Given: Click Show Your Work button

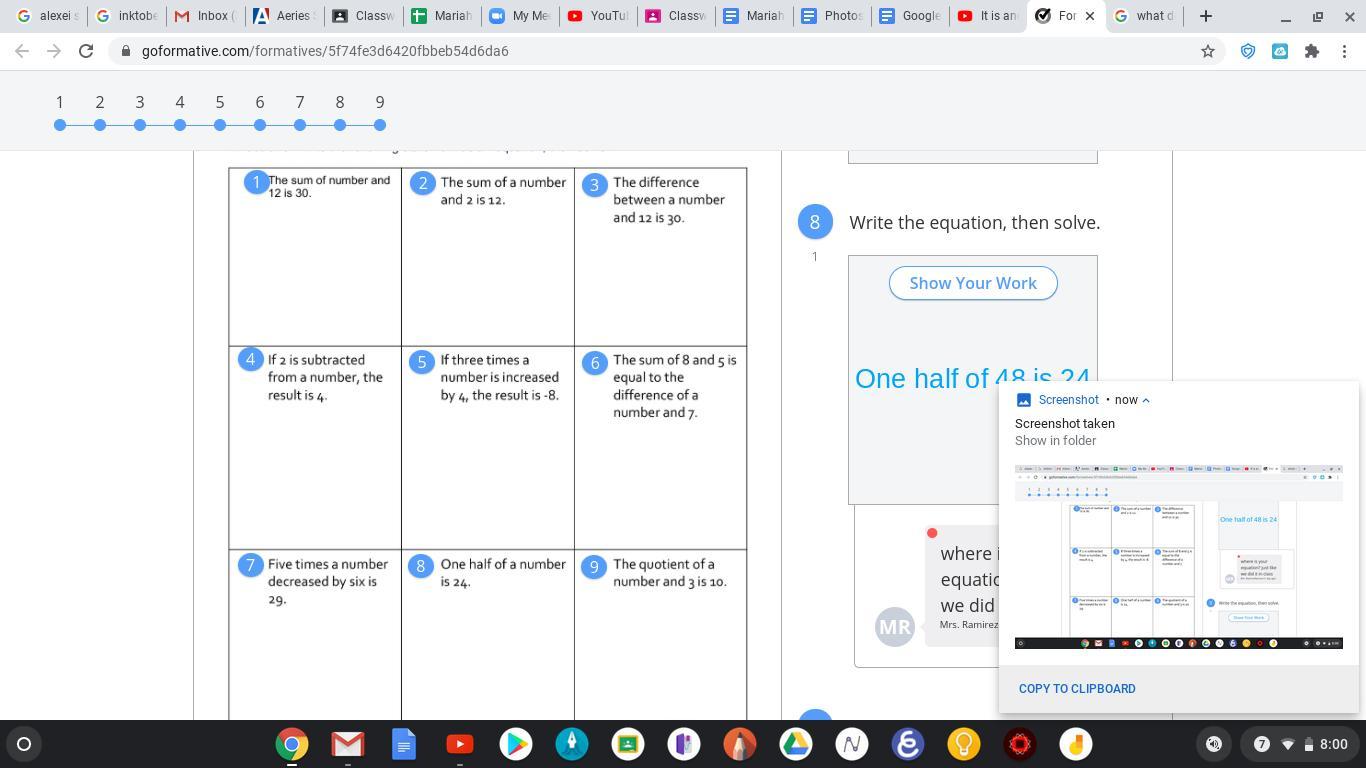Looking at the screenshot, I should pos(973,283).
